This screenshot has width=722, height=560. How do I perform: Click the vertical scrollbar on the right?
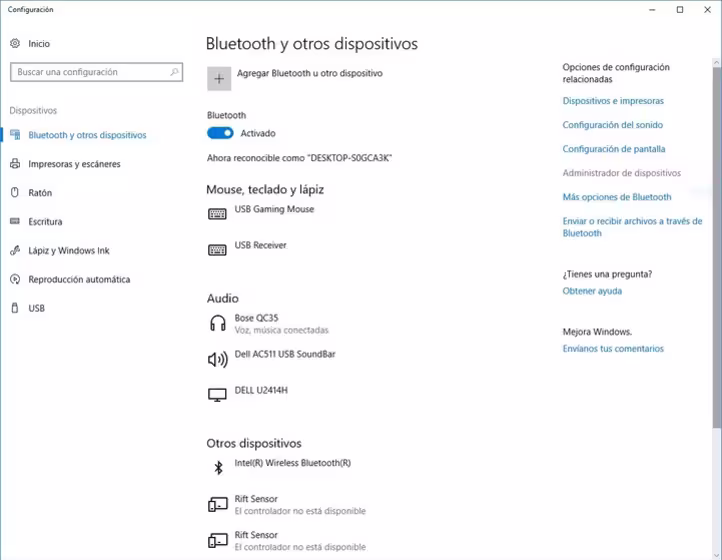pos(717,247)
